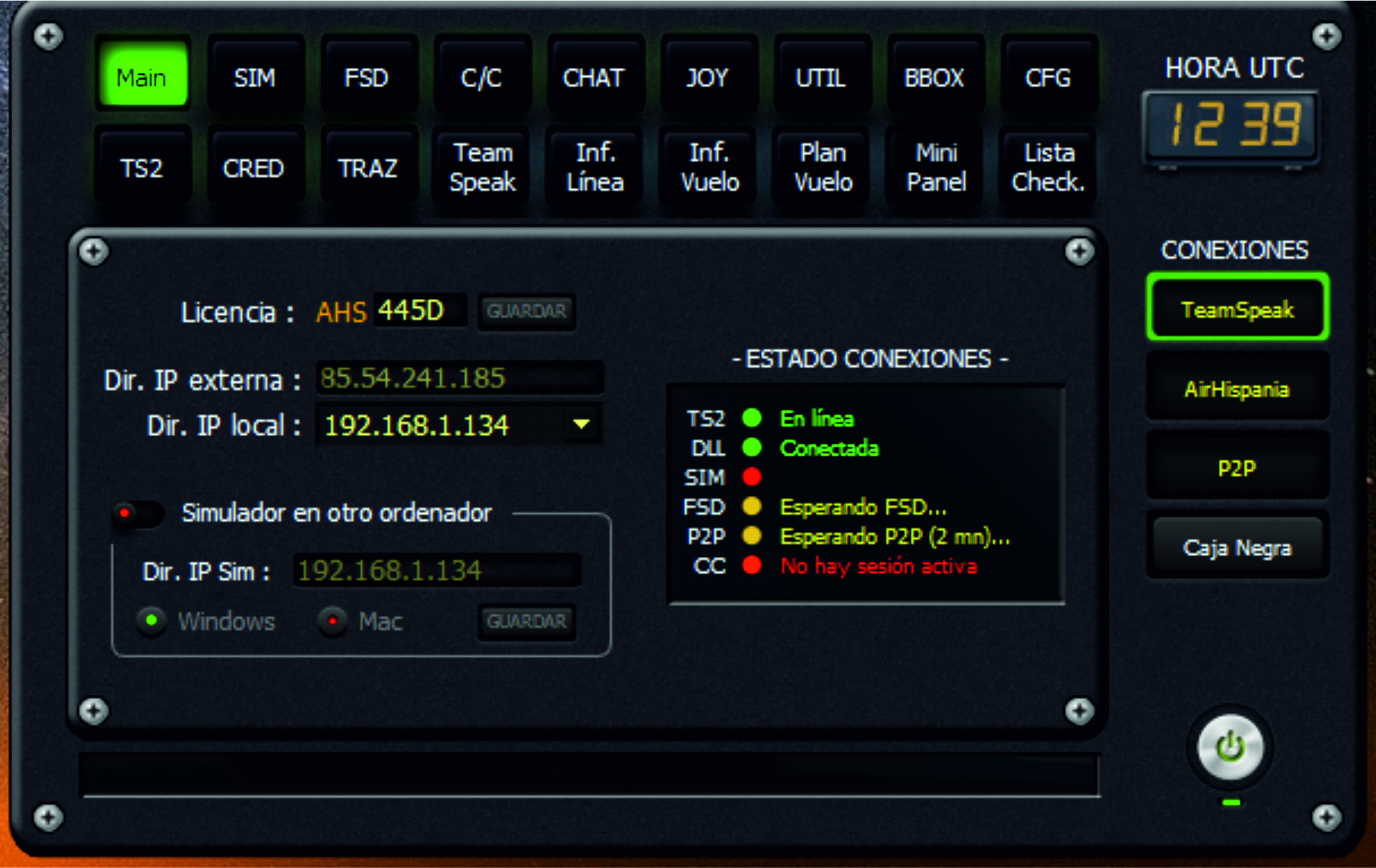The height and width of the screenshot is (868, 1376).
Task: Click the red SIM status indicator
Action: [x=751, y=477]
